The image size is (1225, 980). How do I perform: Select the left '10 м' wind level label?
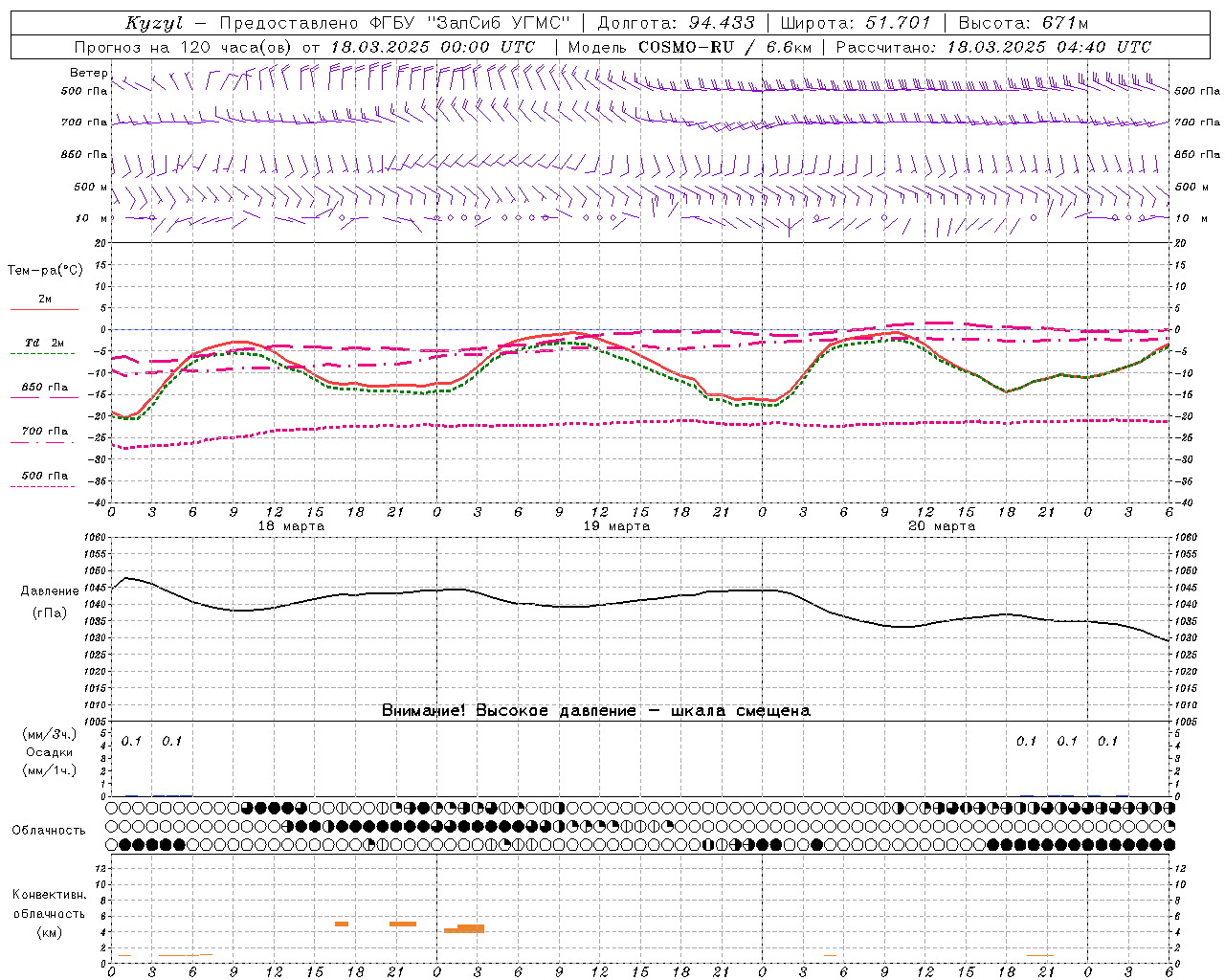coord(91,218)
